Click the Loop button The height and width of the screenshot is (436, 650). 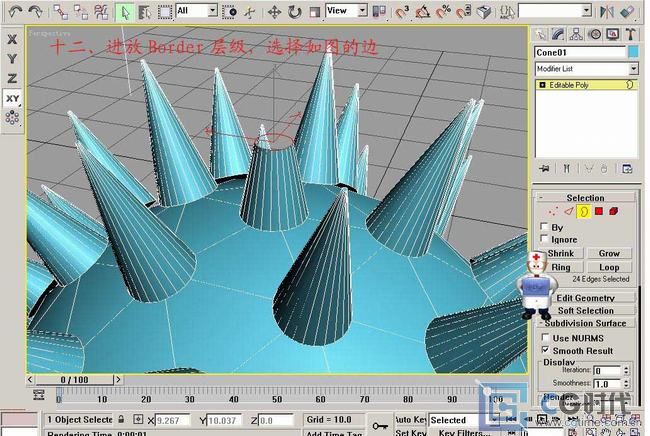609,267
